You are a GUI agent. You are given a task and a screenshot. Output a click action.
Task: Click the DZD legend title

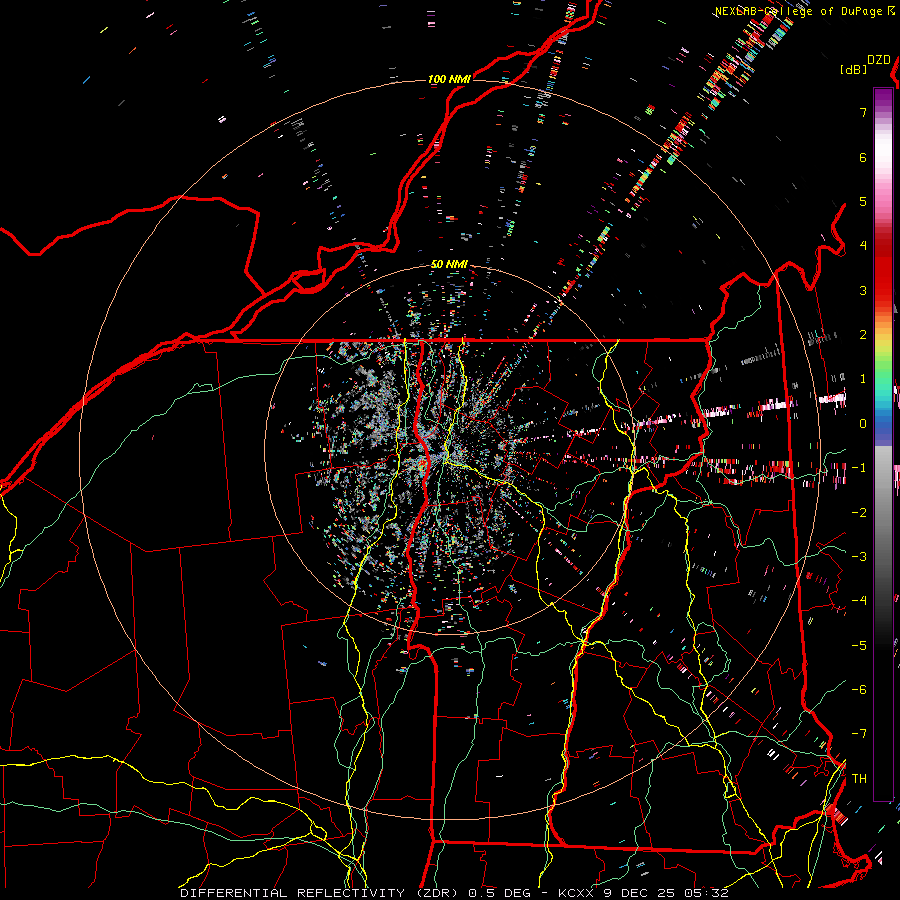coord(879,60)
